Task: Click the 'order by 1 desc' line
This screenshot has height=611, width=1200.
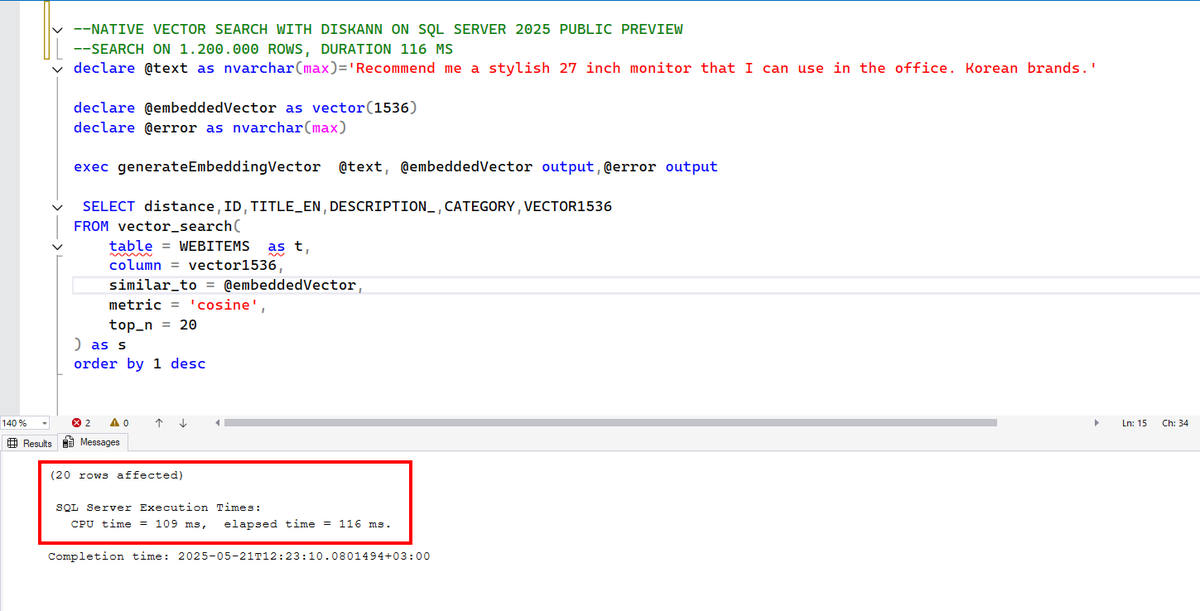Action: tap(139, 364)
